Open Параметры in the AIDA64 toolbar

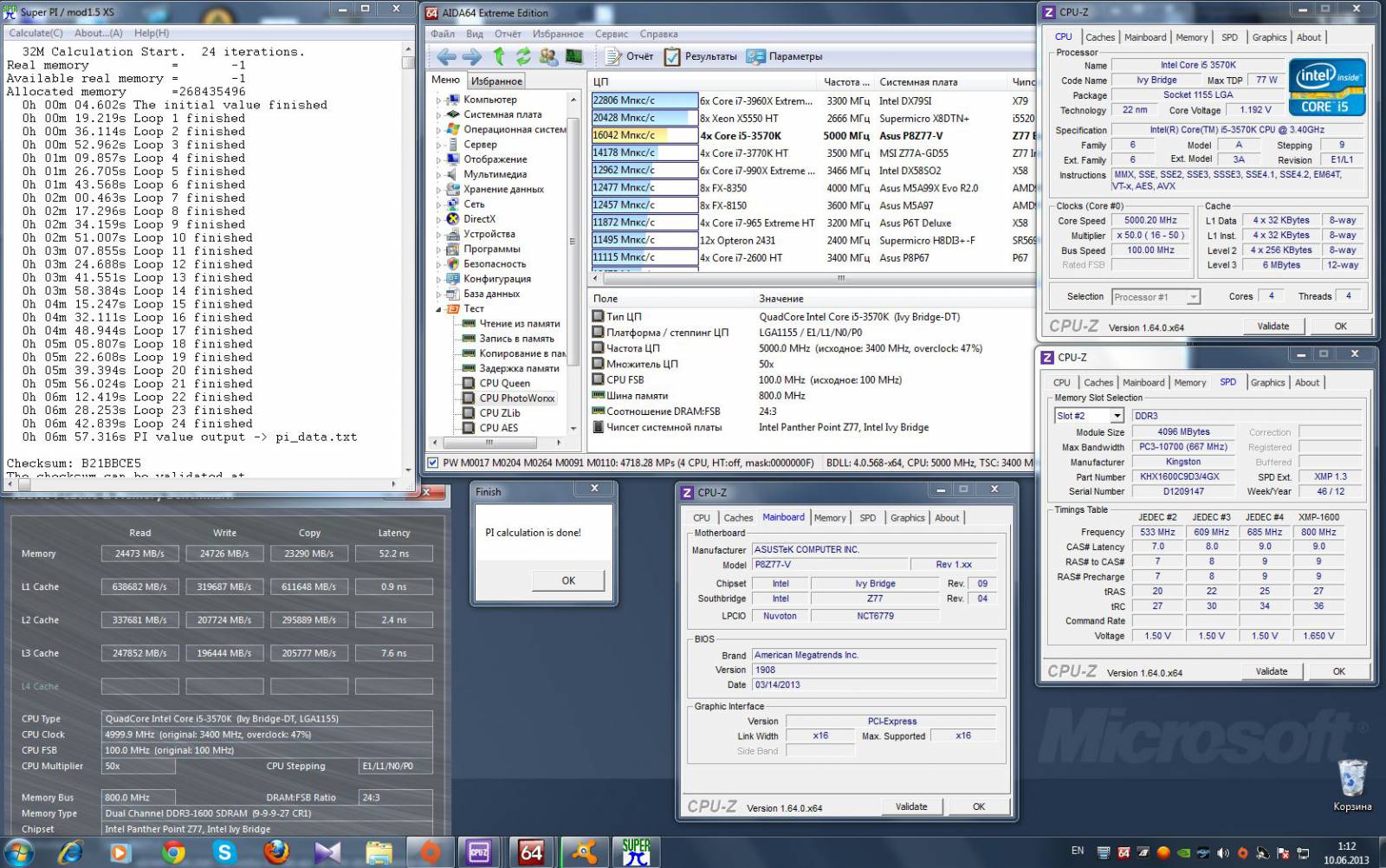(784, 56)
